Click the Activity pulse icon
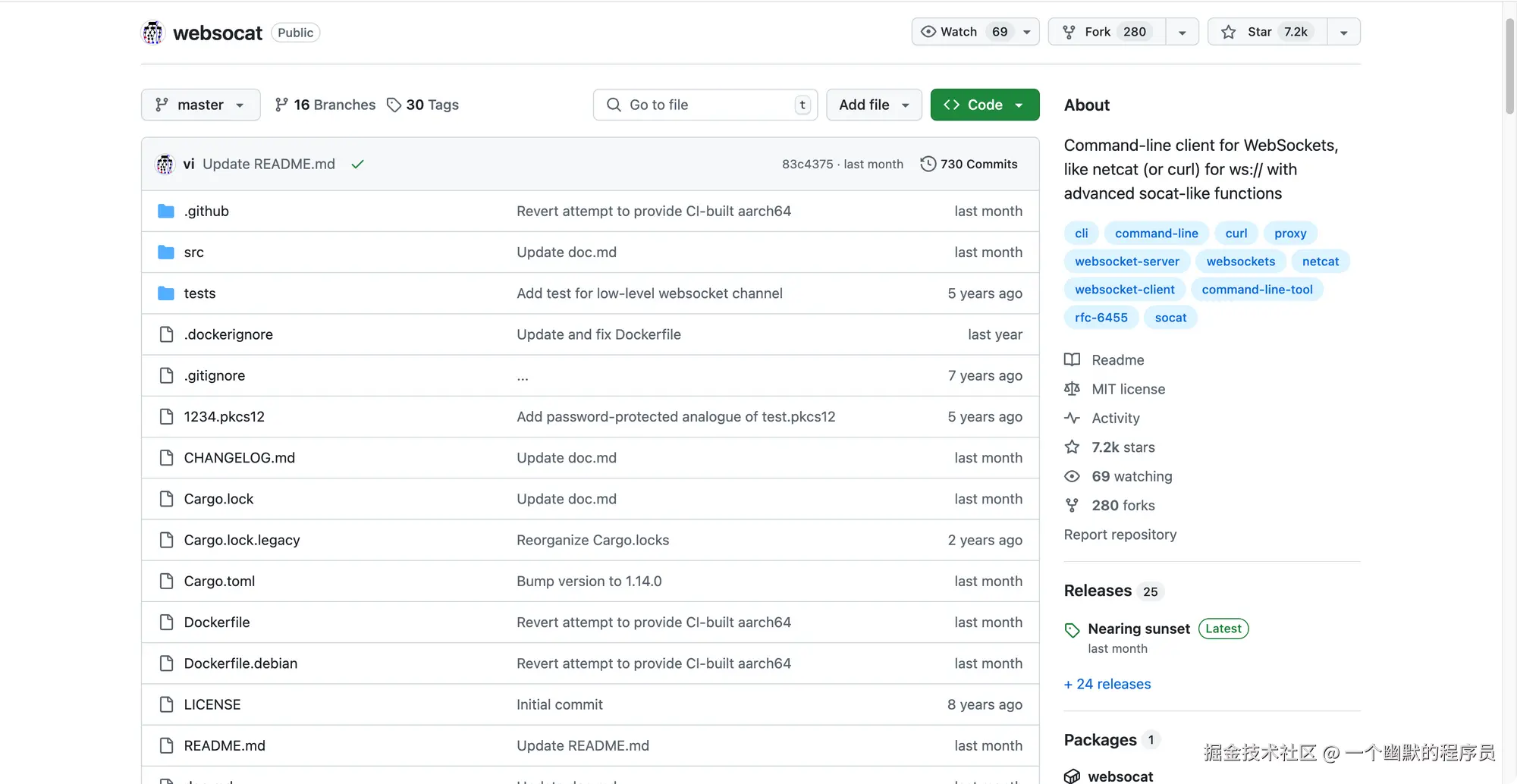Image resolution: width=1517 pixels, height=784 pixels. tap(1072, 418)
